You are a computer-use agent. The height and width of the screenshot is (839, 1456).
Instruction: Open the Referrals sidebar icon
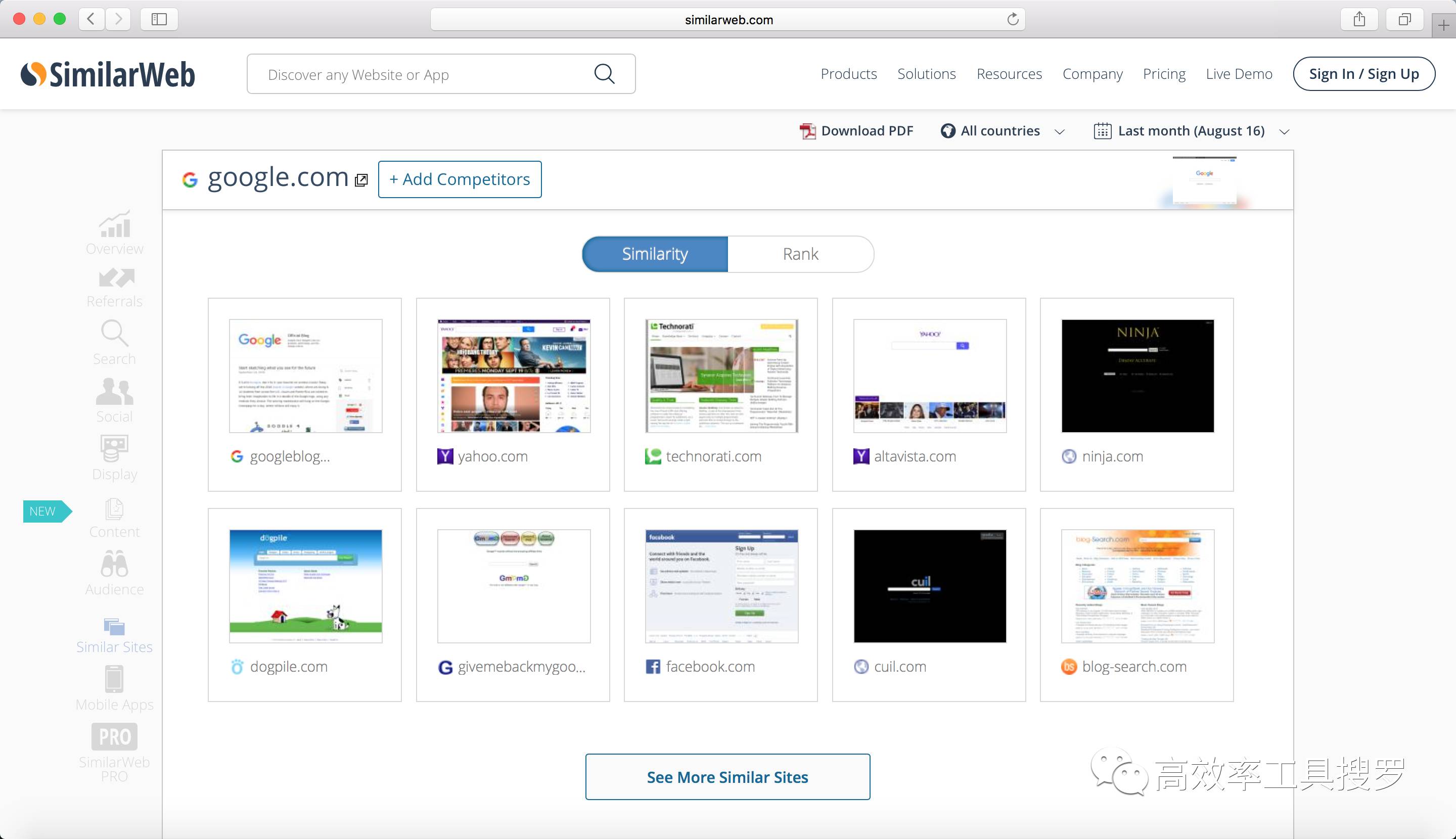click(115, 278)
